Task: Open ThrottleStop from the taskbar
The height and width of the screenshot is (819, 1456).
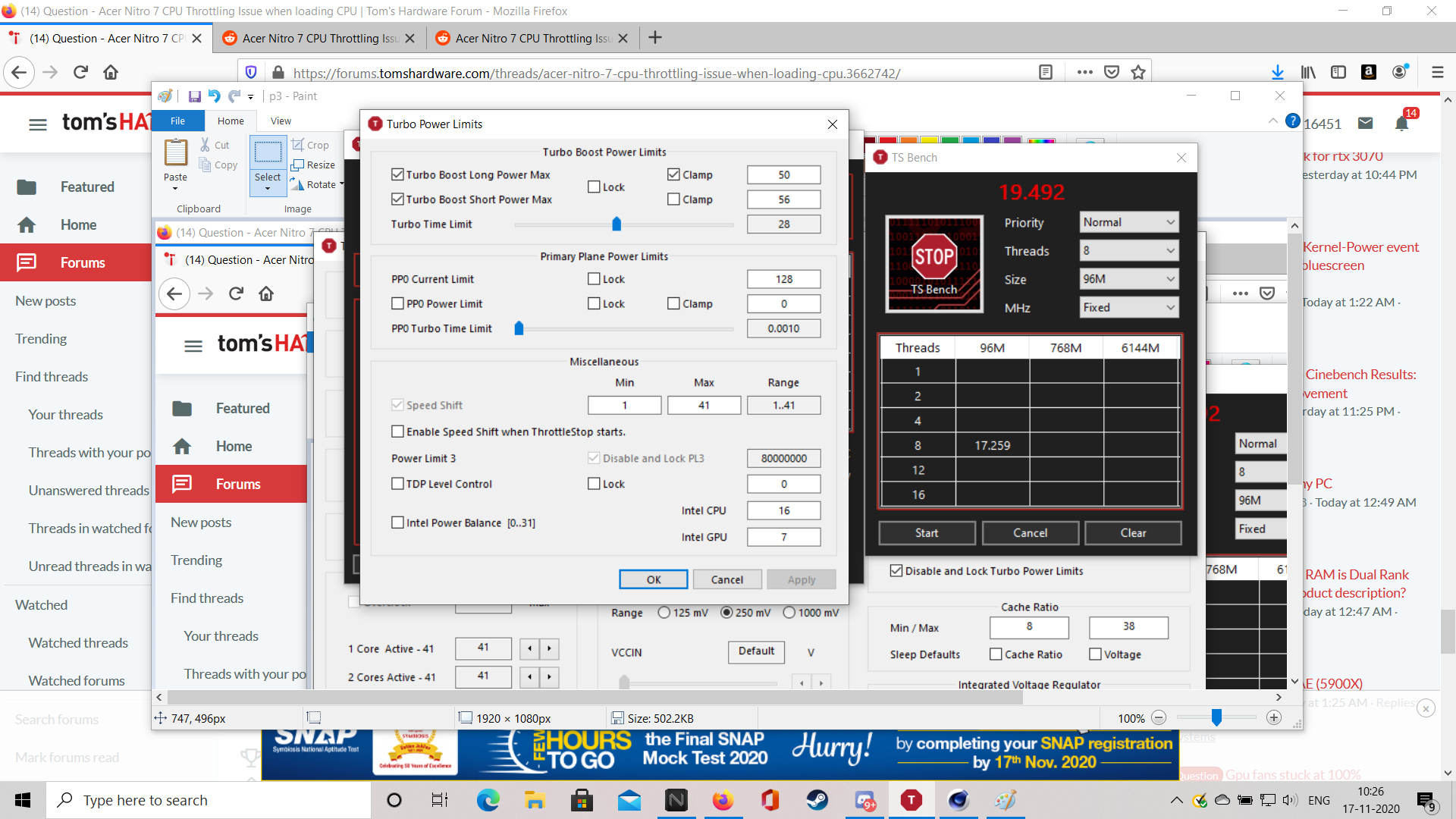Action: pyautogui.click(x=911, y=800)
